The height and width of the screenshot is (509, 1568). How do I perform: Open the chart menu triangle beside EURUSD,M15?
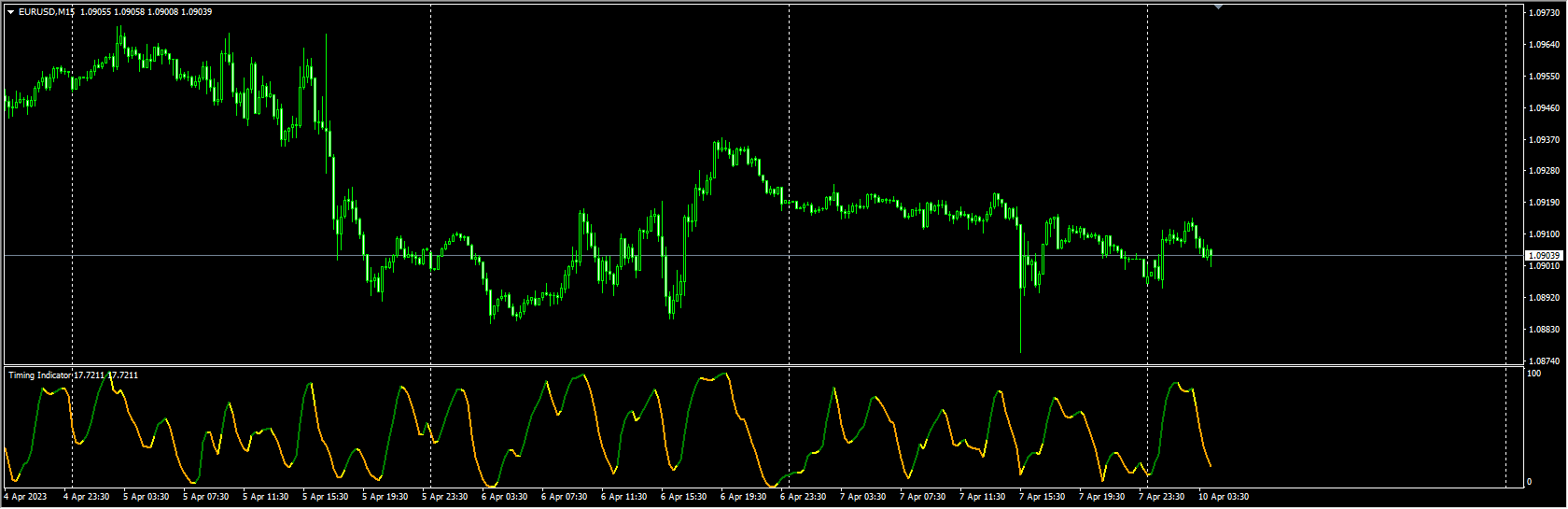click(x=10, y=12)
